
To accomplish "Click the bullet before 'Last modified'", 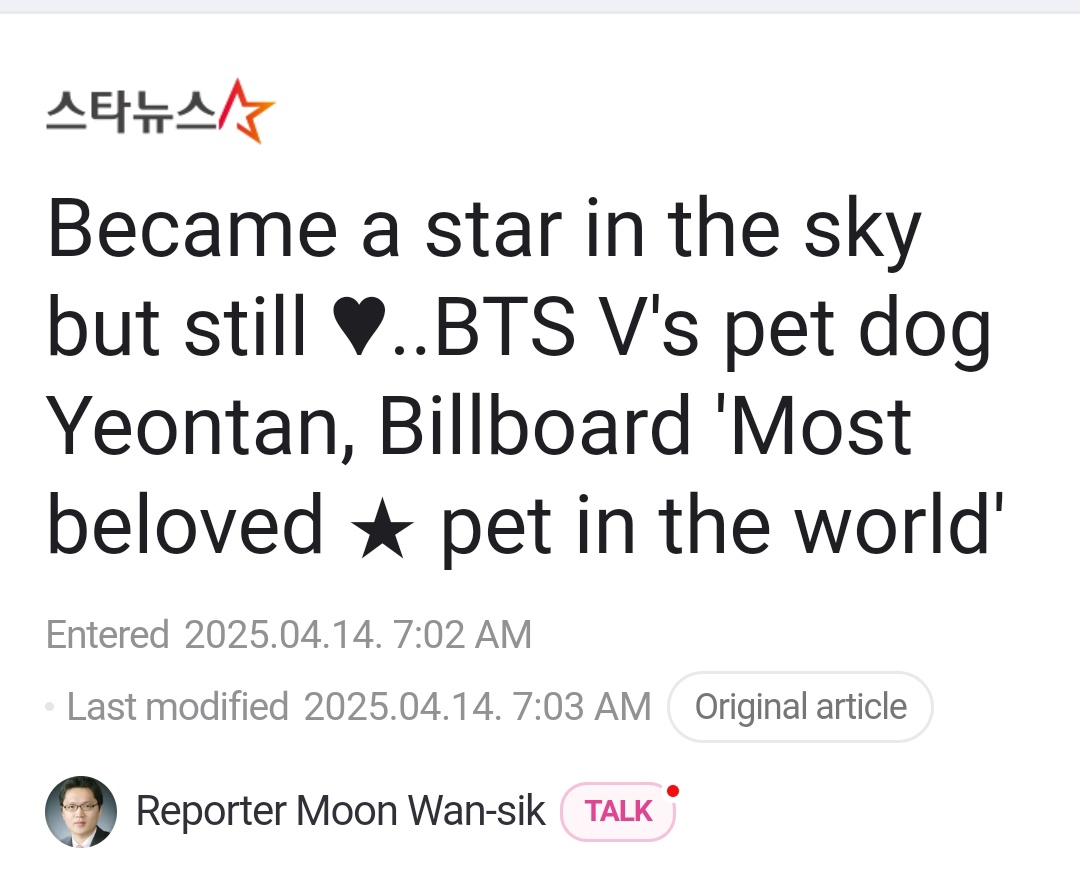I will pyautogui.click(x=50, y=707).
